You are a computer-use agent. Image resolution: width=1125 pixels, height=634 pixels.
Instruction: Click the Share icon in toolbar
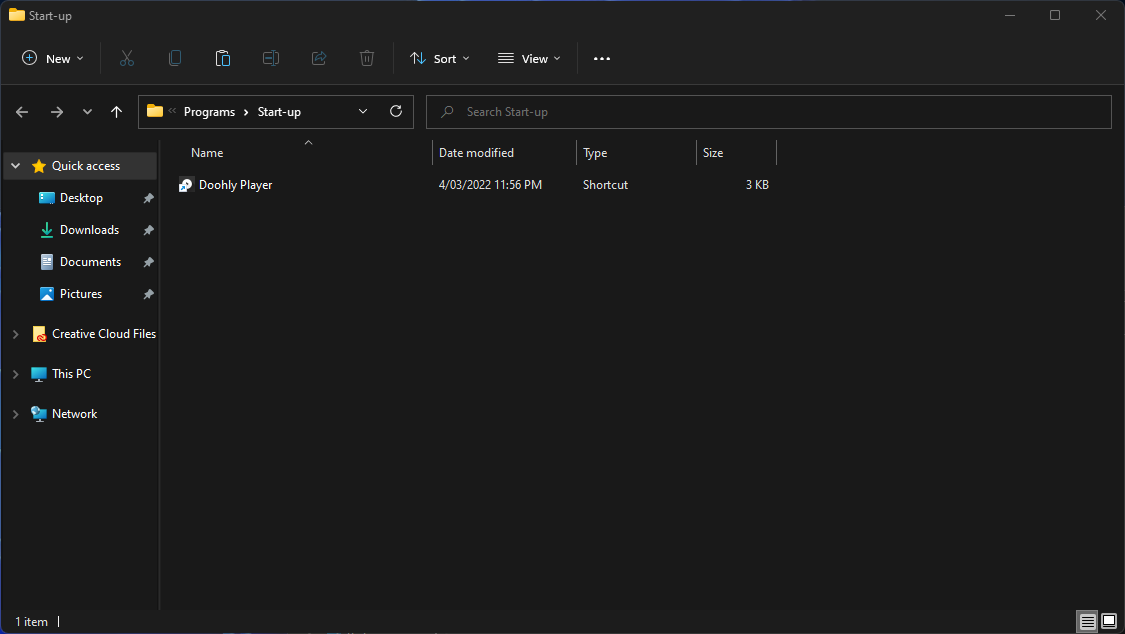point(319,59)
